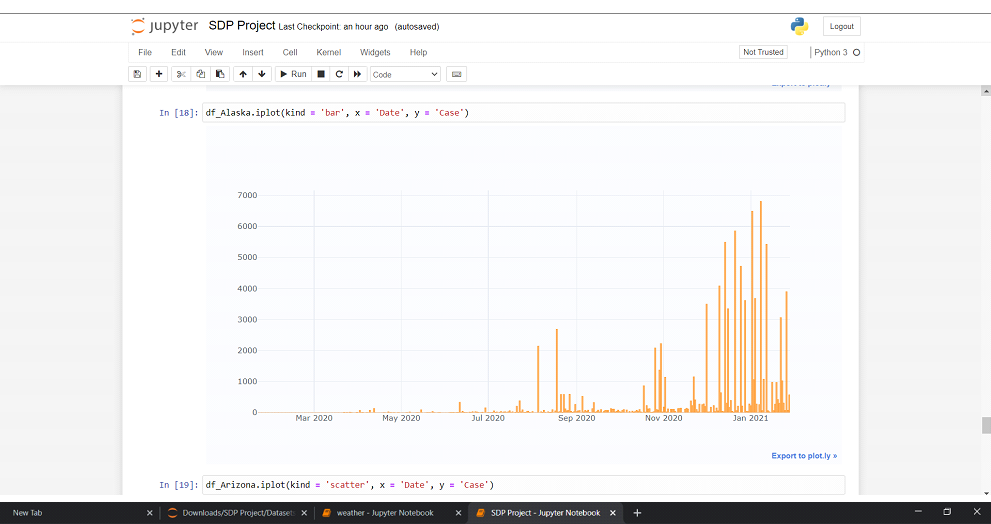Click the Python logo icon
The height and width of the screenshot is (524, 991).
tap(799, 26)
